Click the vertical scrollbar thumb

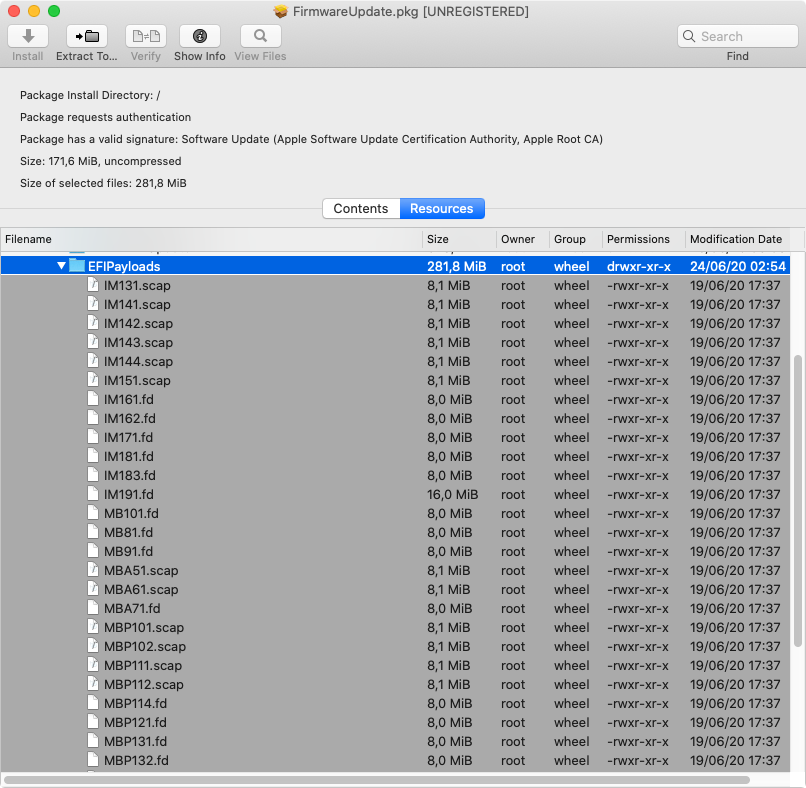(x=798, y=501)
